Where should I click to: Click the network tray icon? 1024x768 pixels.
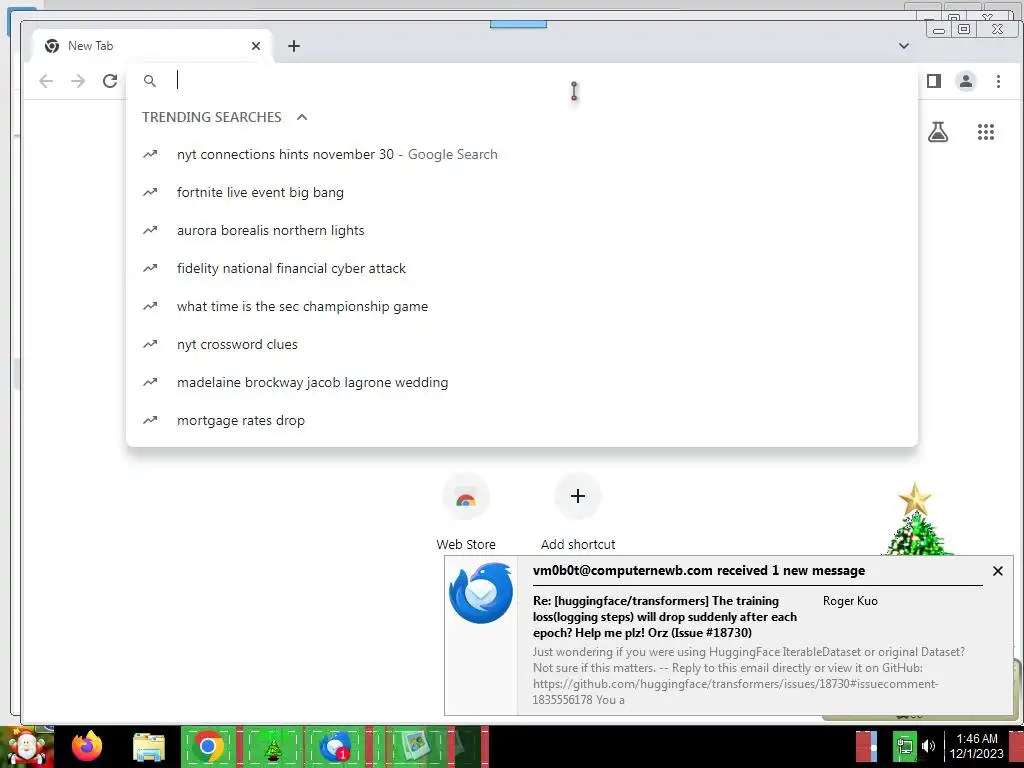click(904, 746)
